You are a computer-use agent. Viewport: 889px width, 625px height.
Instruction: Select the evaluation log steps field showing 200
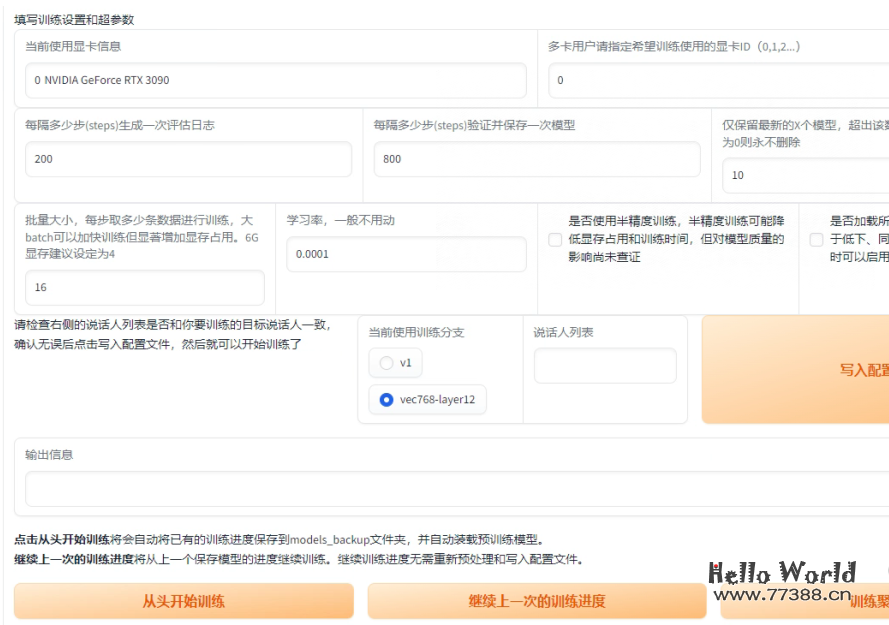188,158
